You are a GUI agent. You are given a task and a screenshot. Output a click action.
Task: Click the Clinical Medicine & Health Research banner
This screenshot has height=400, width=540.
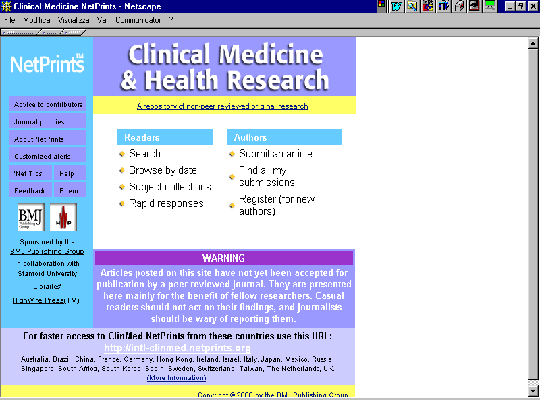click(225, 66)
